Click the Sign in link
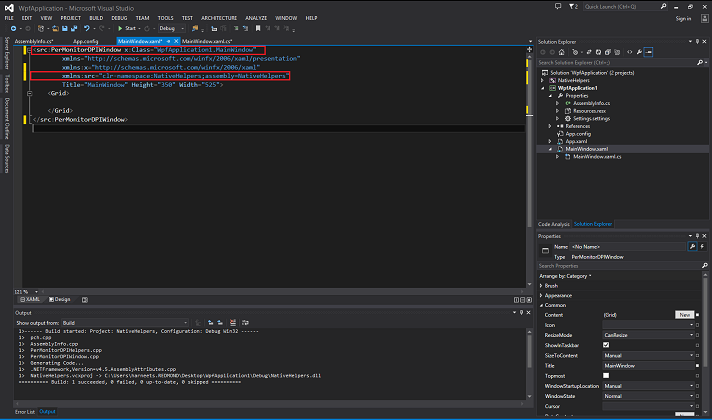Viewport: 712px width, 420px height. tap(683, 18)
